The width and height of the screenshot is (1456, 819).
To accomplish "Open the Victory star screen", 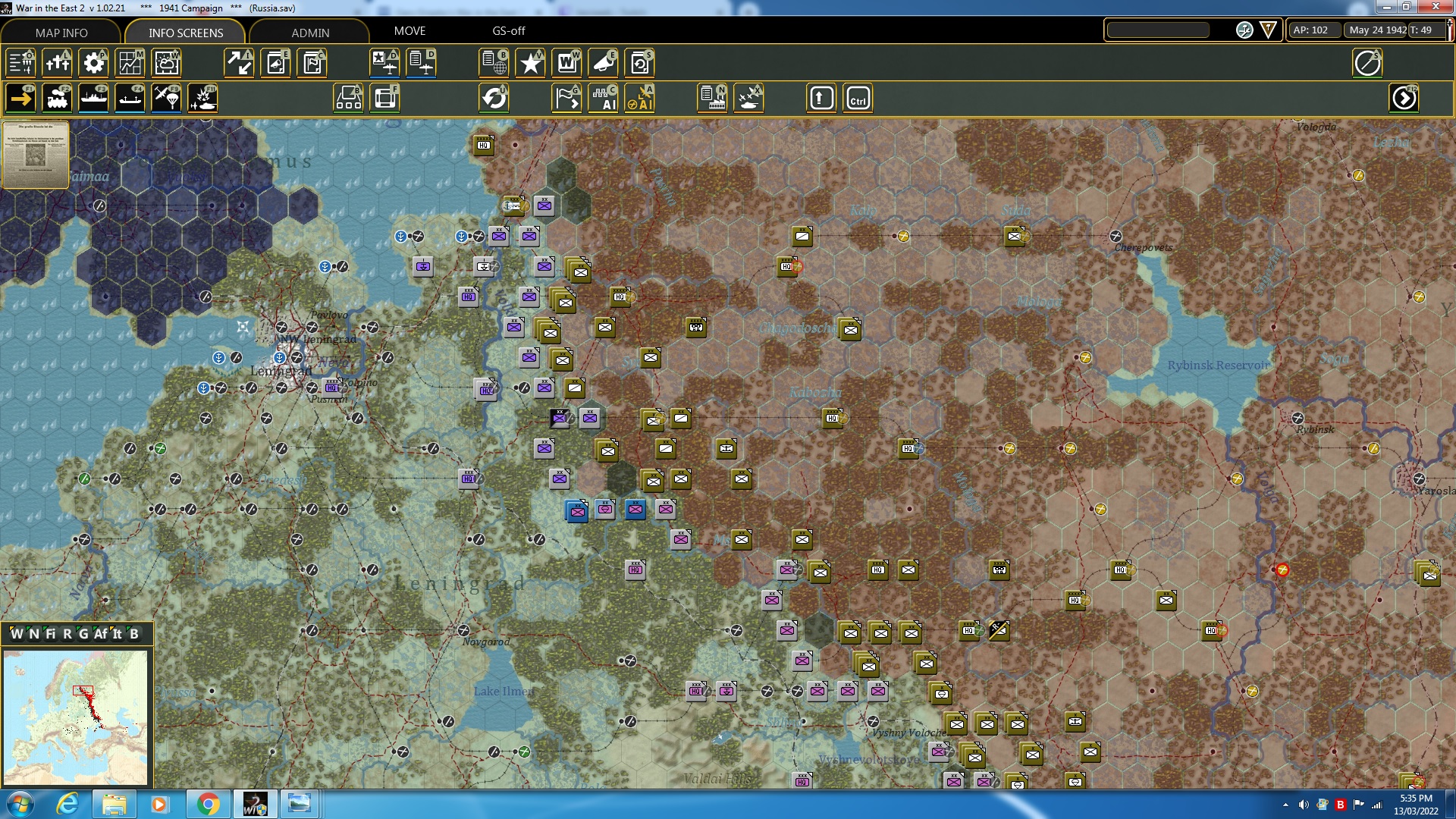I will coord(531,63).
